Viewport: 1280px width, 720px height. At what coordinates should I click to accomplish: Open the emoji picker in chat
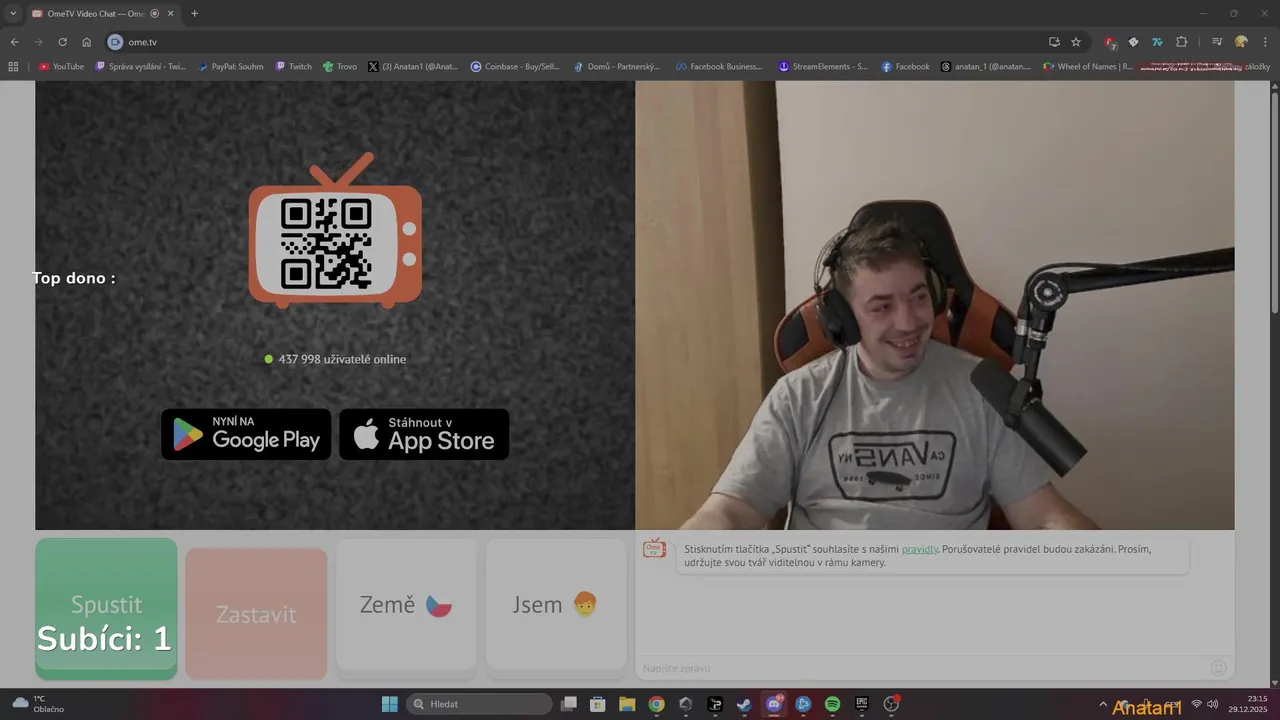[x=1218, y=668]
